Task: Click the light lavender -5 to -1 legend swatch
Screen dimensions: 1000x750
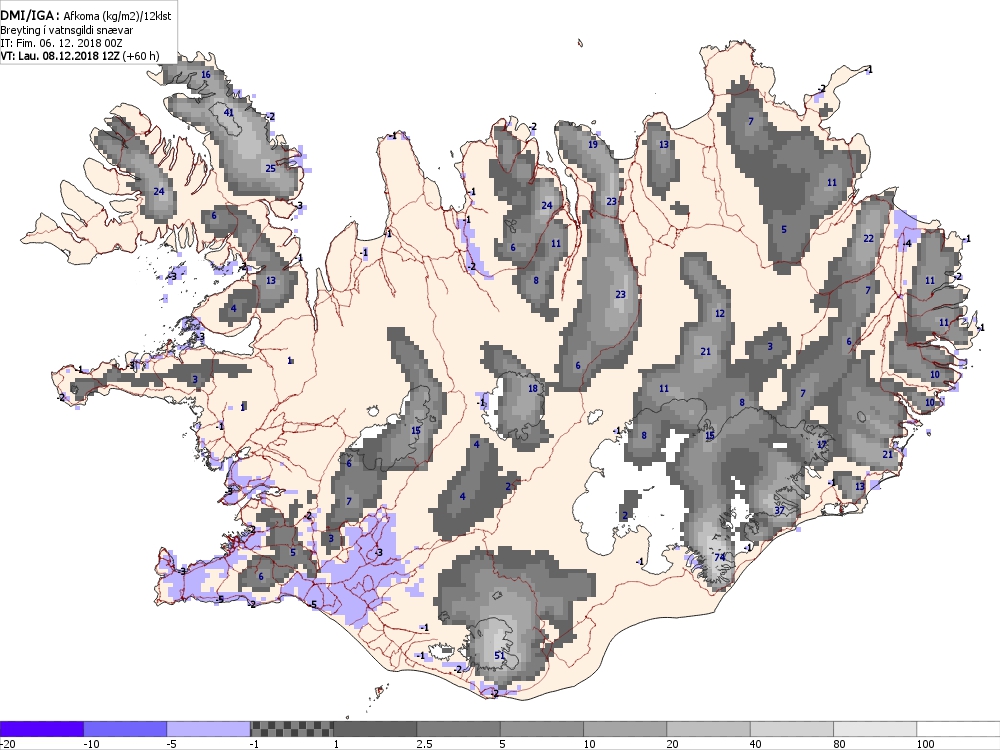Action: pyautogui.click(x=209, y=729)
